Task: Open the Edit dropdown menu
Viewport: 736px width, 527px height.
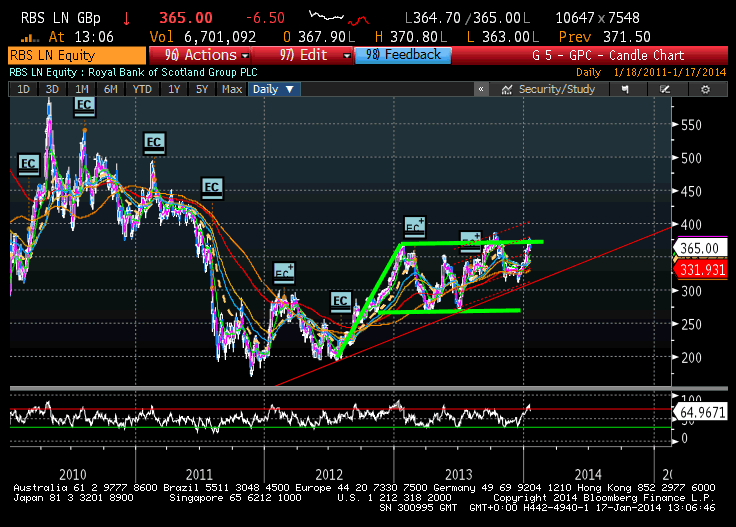Action: (303, 55)
